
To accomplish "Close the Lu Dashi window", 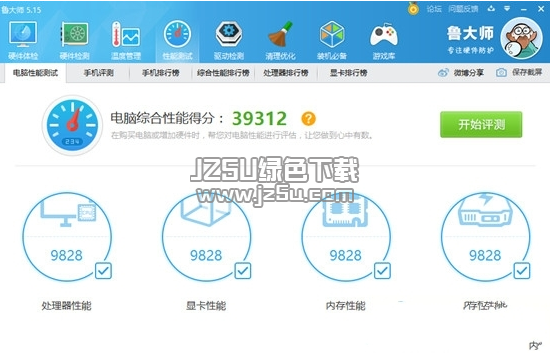I will coord(541,9).
